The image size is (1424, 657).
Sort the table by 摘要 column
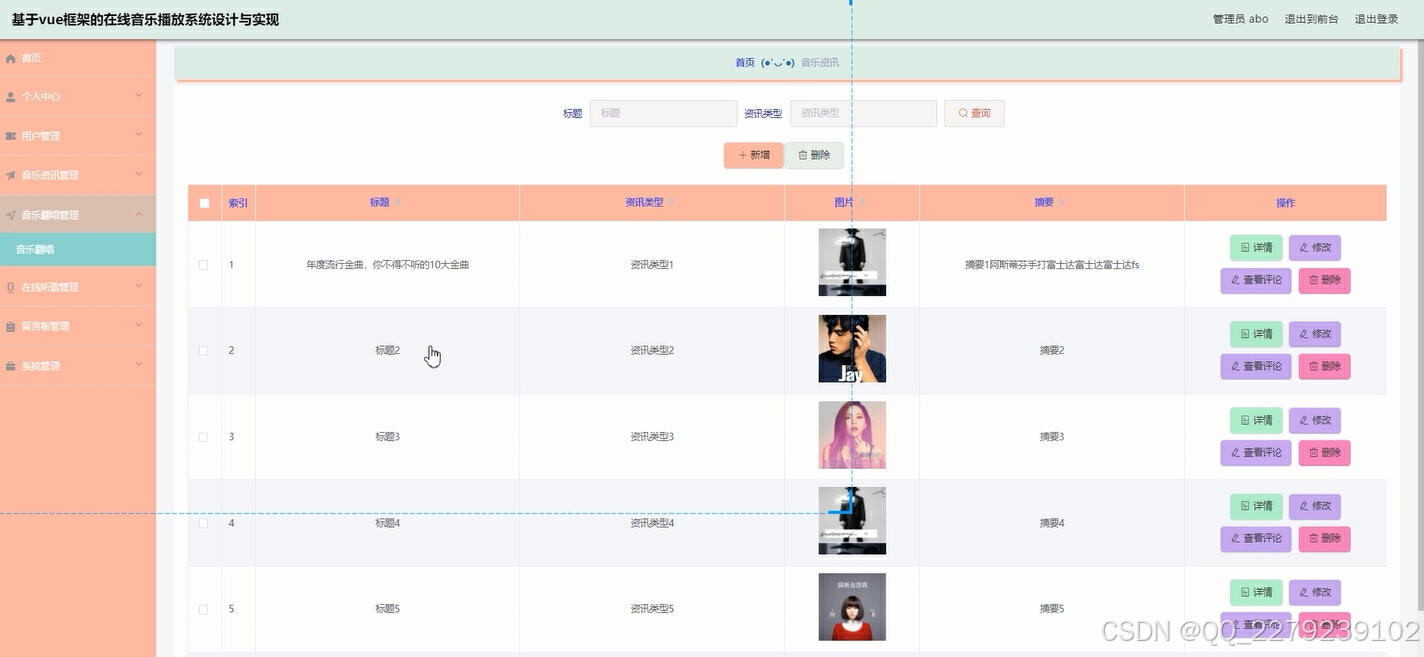pyautogui.click(x=1062, y=203)
